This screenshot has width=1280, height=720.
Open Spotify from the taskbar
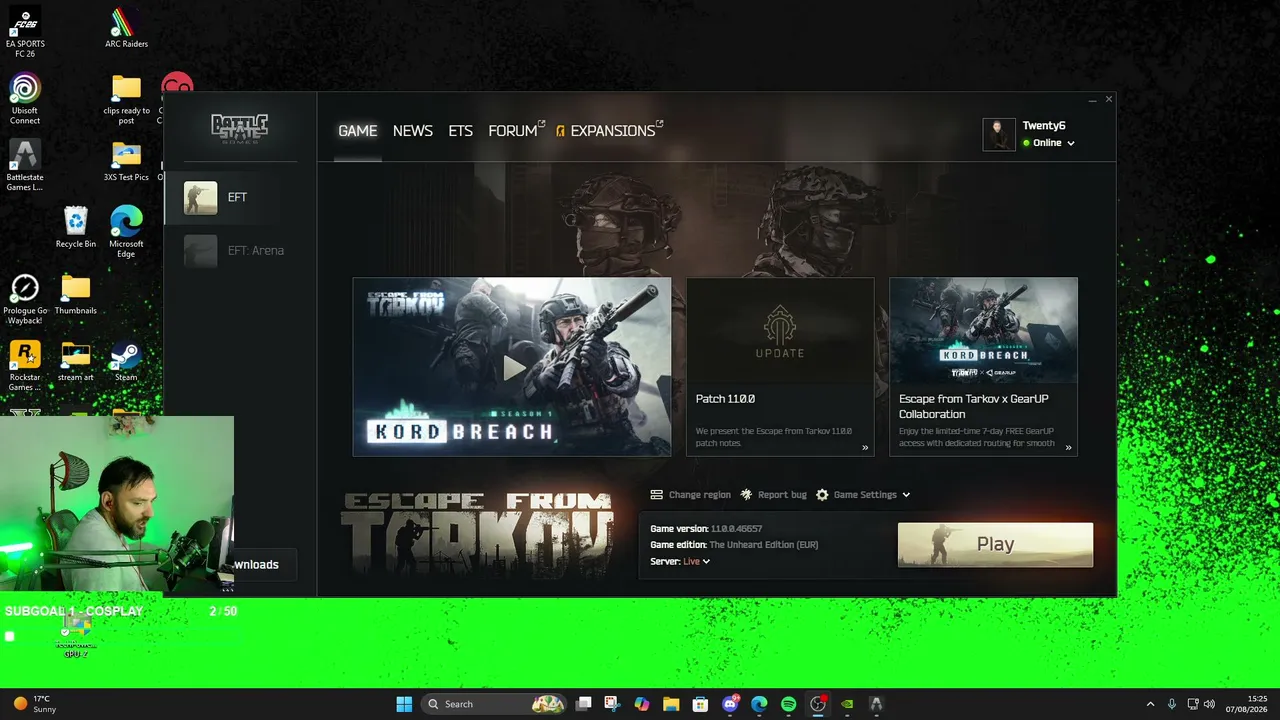(788, 704)
